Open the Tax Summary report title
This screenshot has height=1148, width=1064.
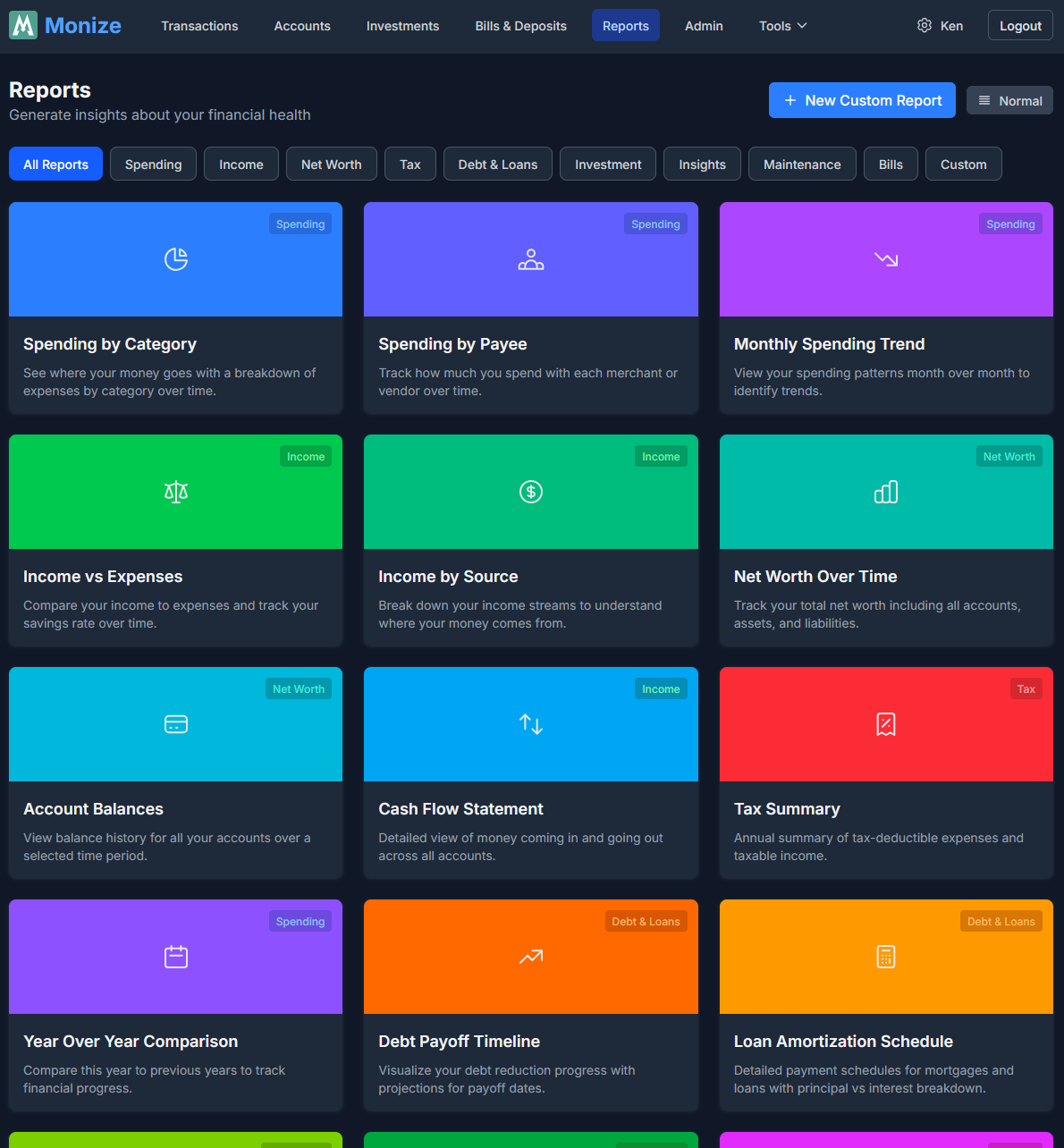tap(787, 809)
